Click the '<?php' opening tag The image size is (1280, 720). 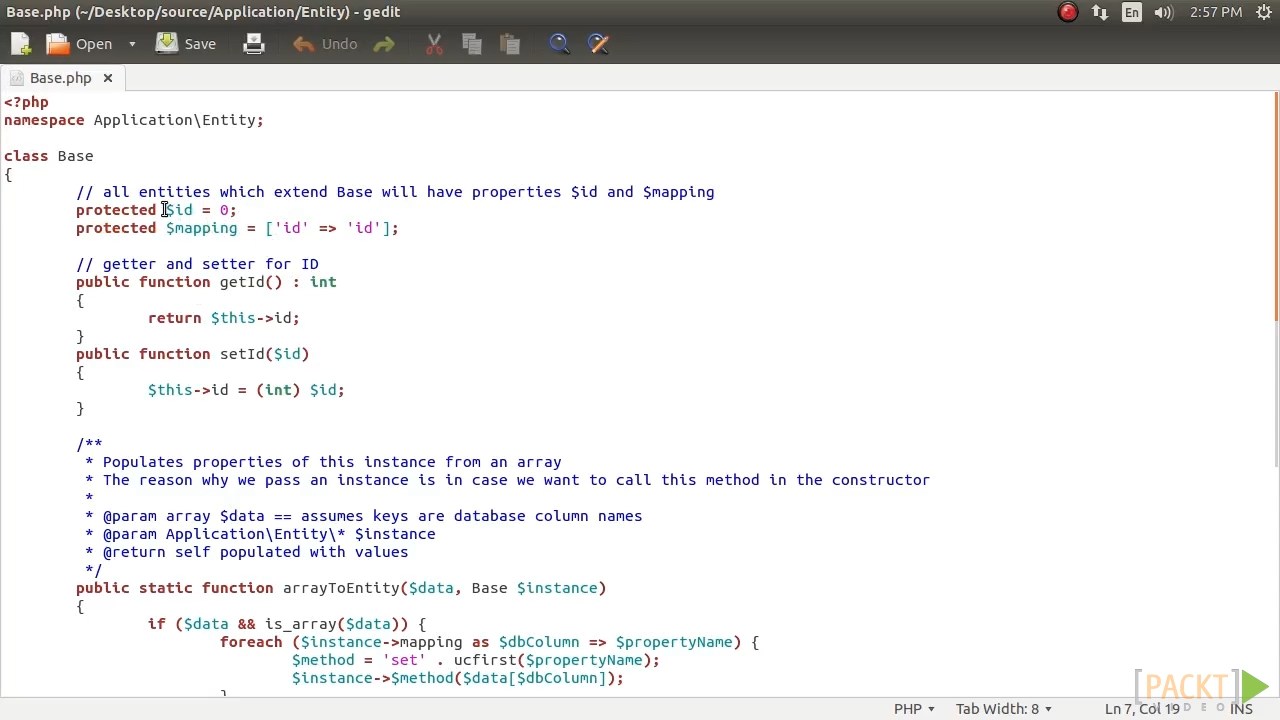[x=26, y=102]
